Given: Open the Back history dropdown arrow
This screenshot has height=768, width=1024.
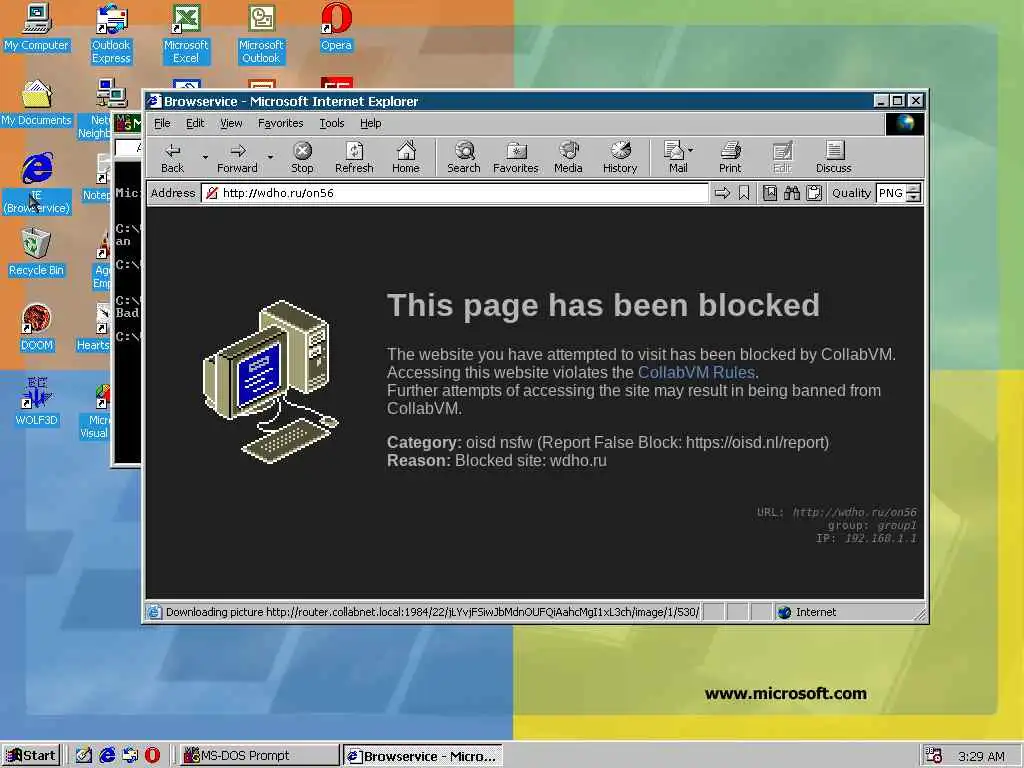Looking at the screenshot, I should (x=205, y=157).
